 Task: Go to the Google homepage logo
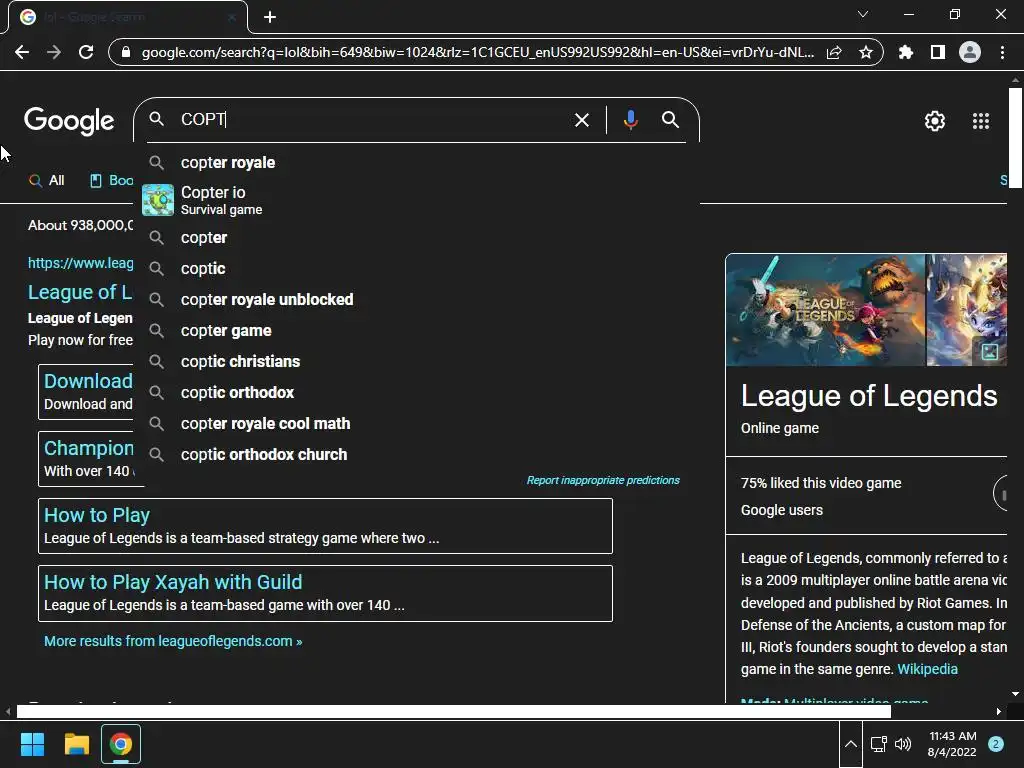(69, 121)
